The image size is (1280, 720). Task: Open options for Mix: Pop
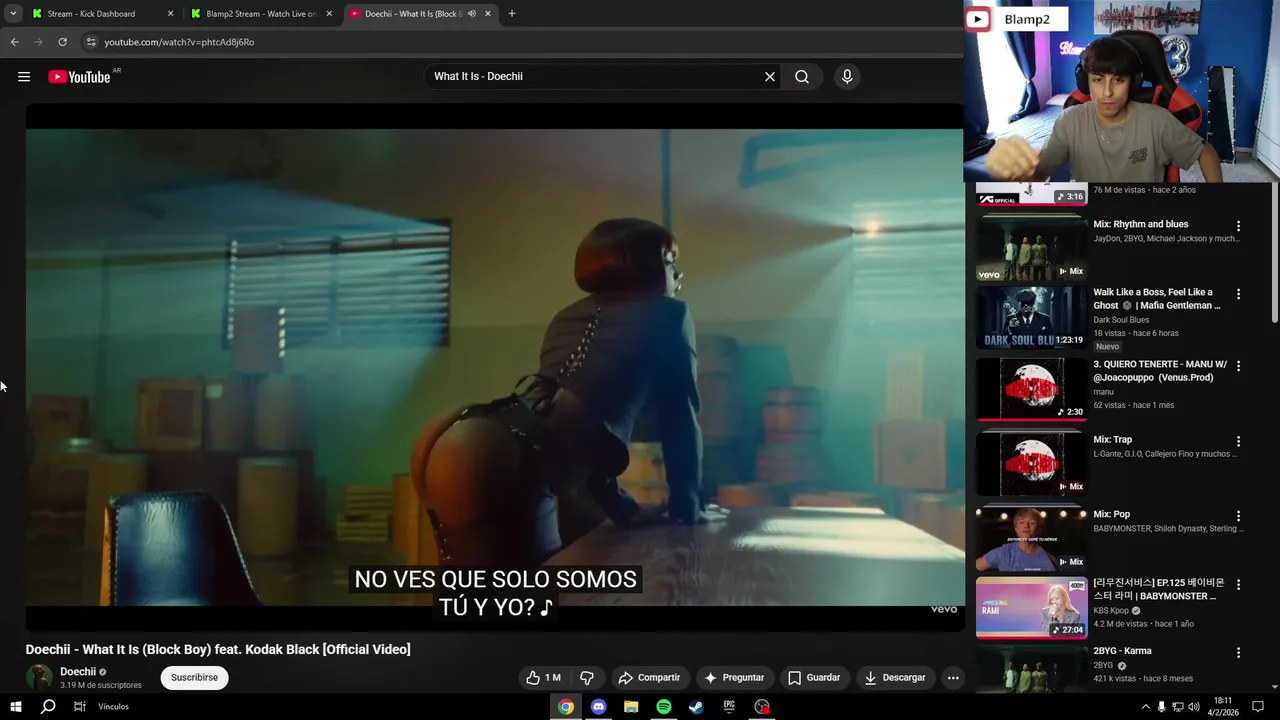tap(1238, 517)
